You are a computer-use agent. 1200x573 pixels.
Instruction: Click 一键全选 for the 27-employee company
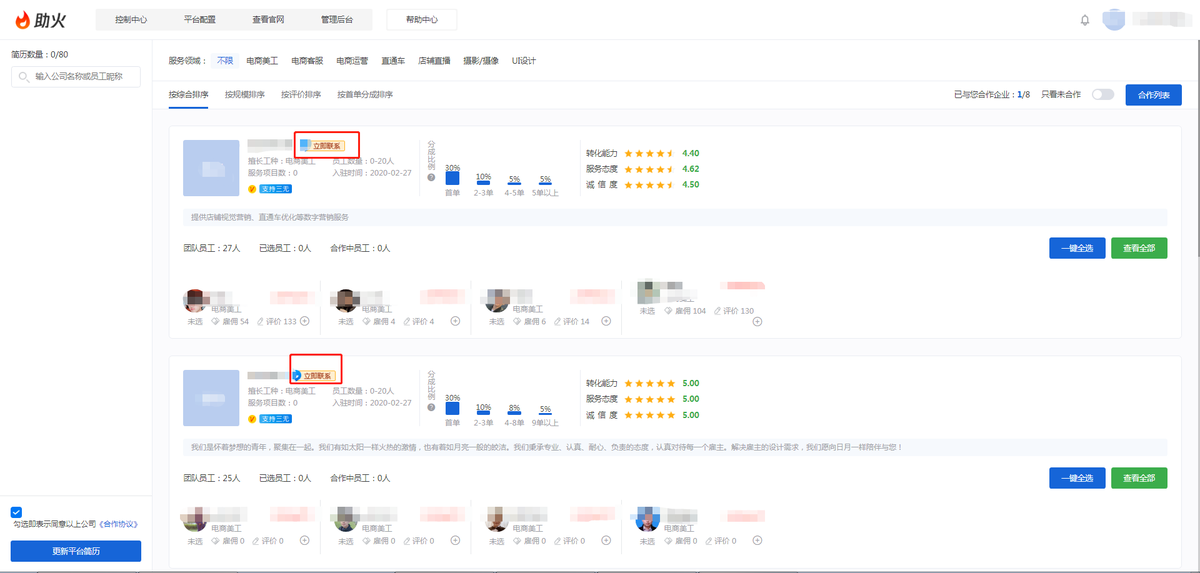pos(1077,248)
